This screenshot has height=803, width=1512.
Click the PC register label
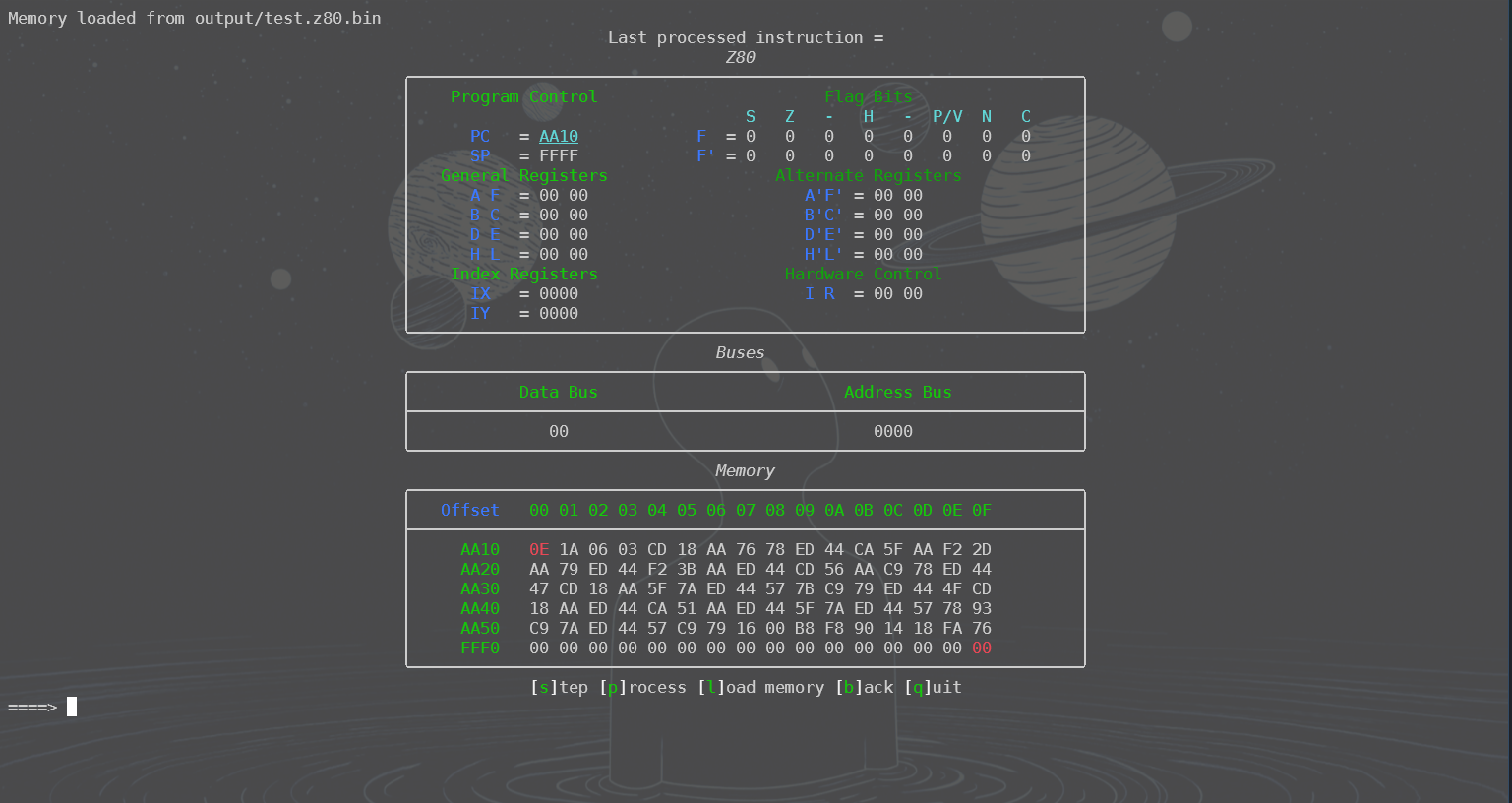tap(480, 136)
